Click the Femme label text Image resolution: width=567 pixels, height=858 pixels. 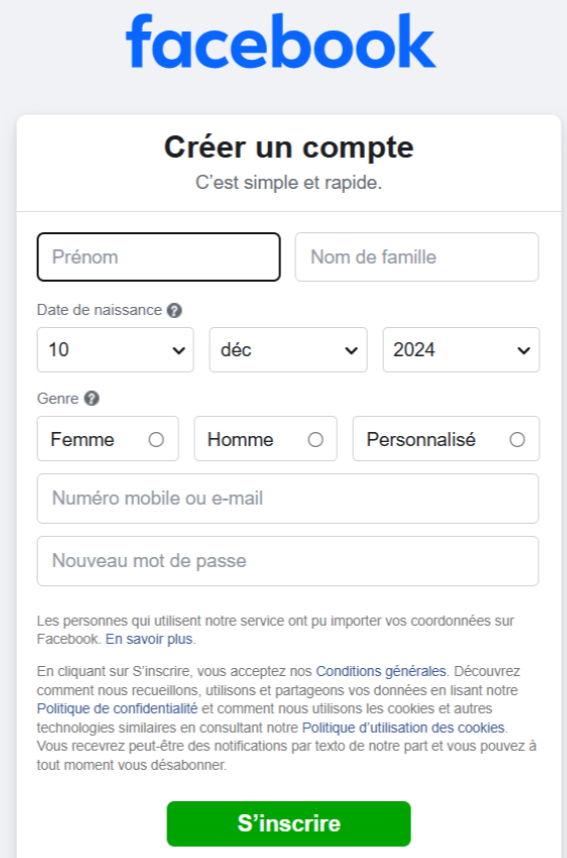82,439
